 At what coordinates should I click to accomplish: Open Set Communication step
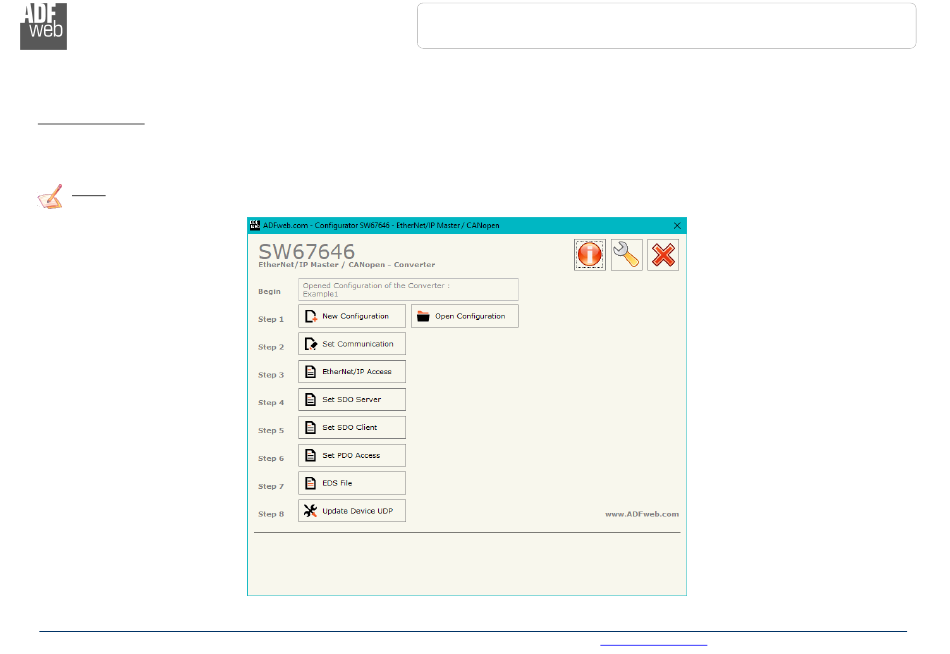pos(351,344)
